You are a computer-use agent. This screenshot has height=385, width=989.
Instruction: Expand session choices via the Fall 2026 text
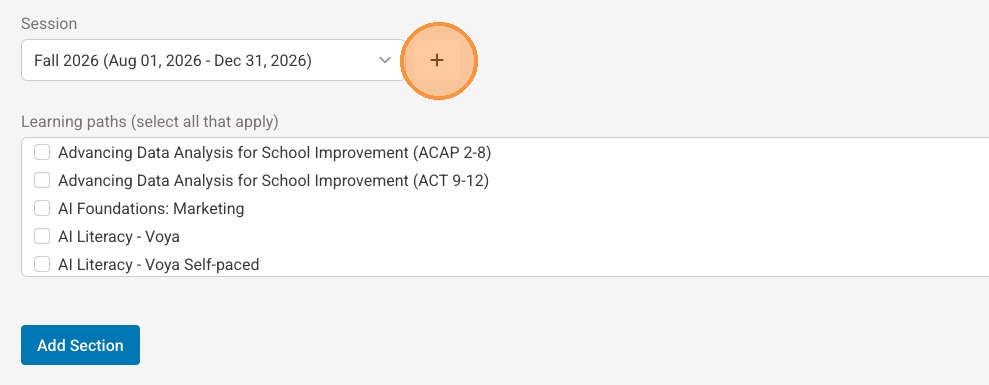[66, 61]
